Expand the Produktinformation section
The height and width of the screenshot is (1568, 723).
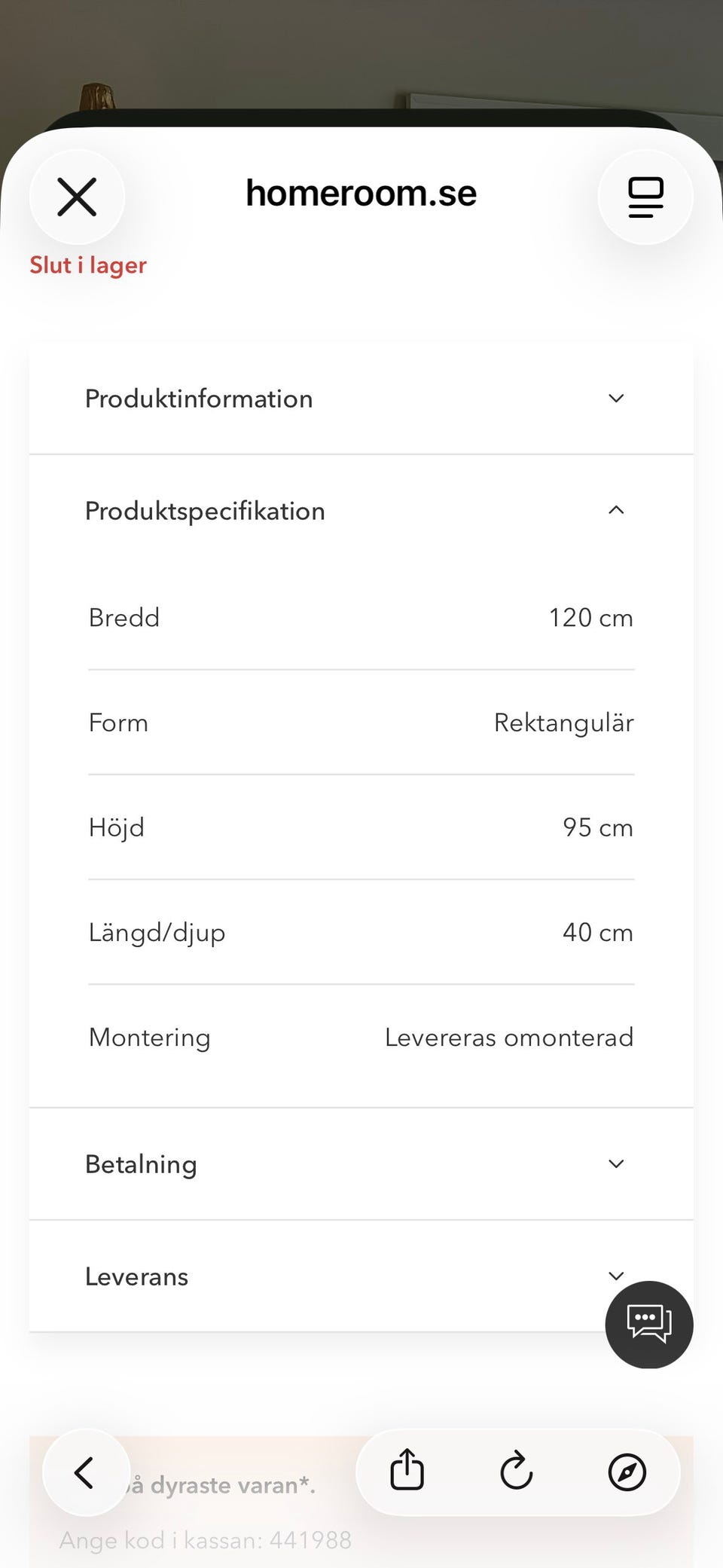(x=361, y=399)
